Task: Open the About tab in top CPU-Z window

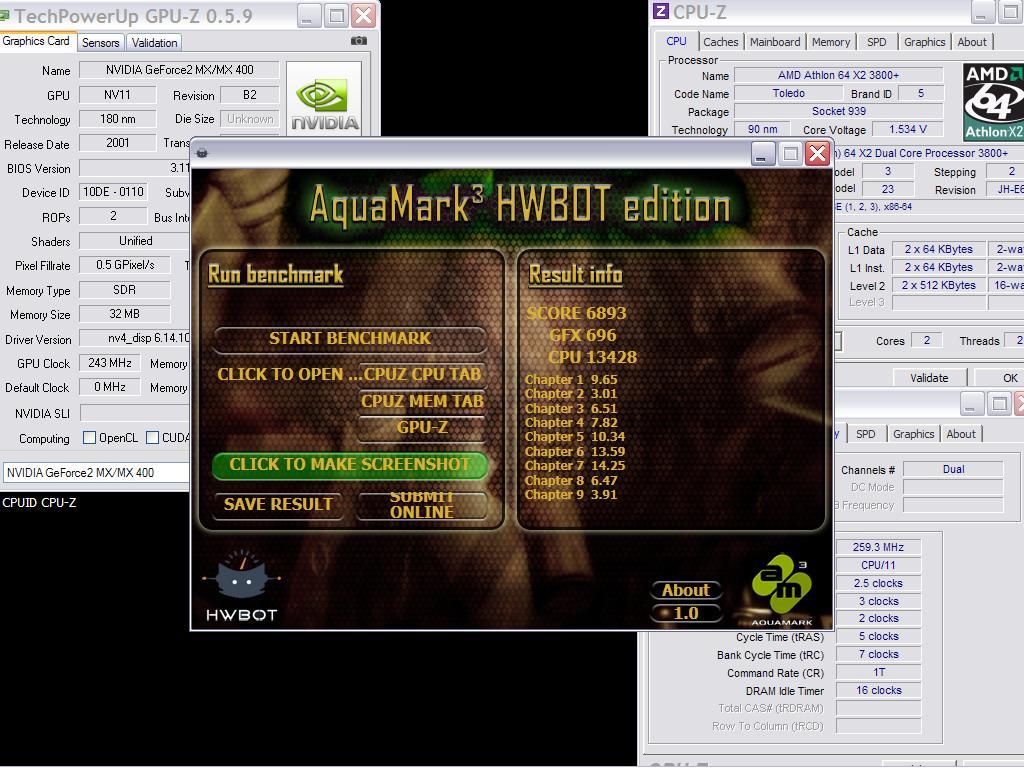Action: (972, 42)
